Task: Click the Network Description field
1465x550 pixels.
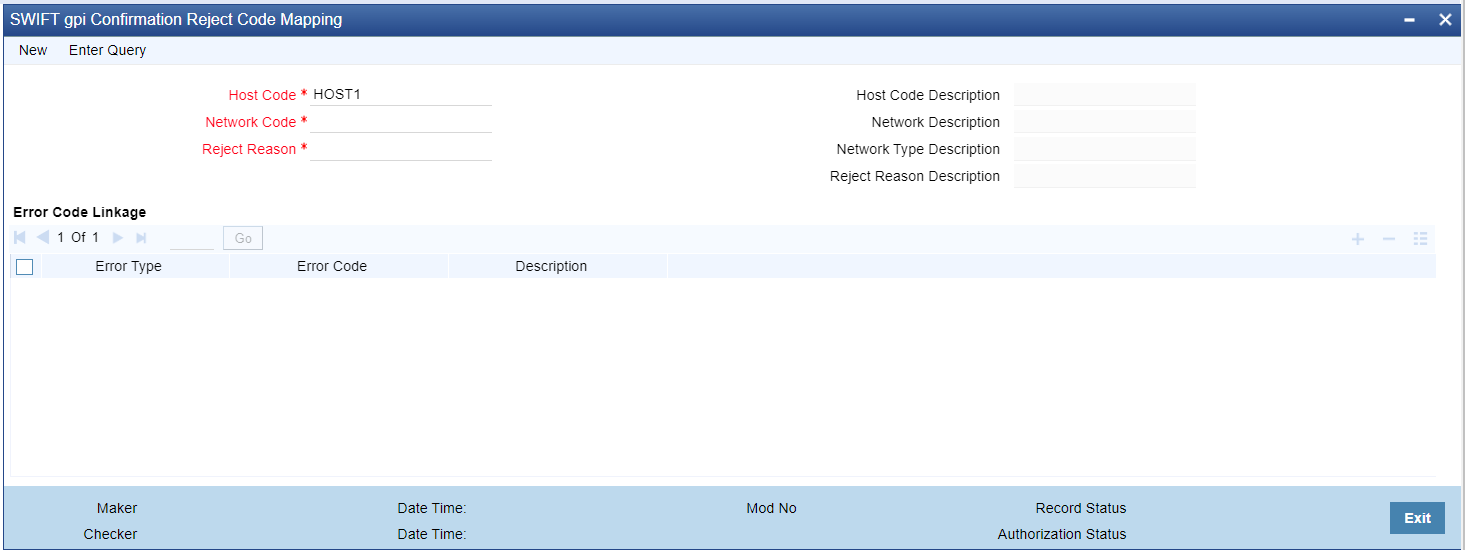Action: [x=1105, y=122]
